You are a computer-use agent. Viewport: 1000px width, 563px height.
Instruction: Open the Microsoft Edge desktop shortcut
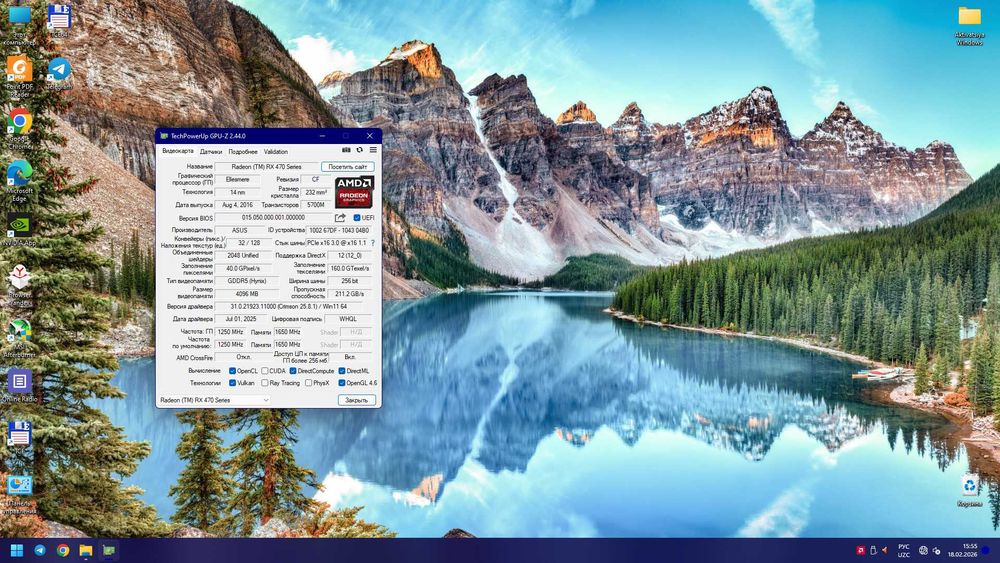(x=19, y=180)
